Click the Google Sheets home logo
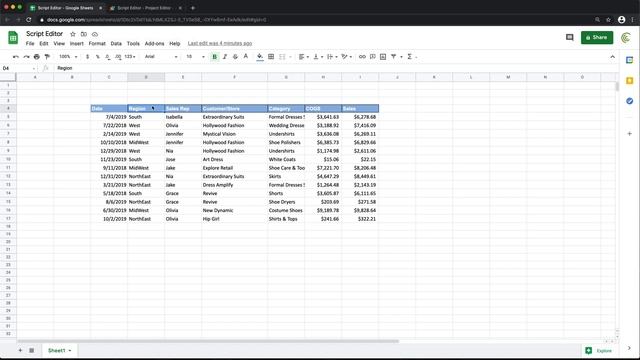Viewport: 640px width, 360px height. click(13, 38)
